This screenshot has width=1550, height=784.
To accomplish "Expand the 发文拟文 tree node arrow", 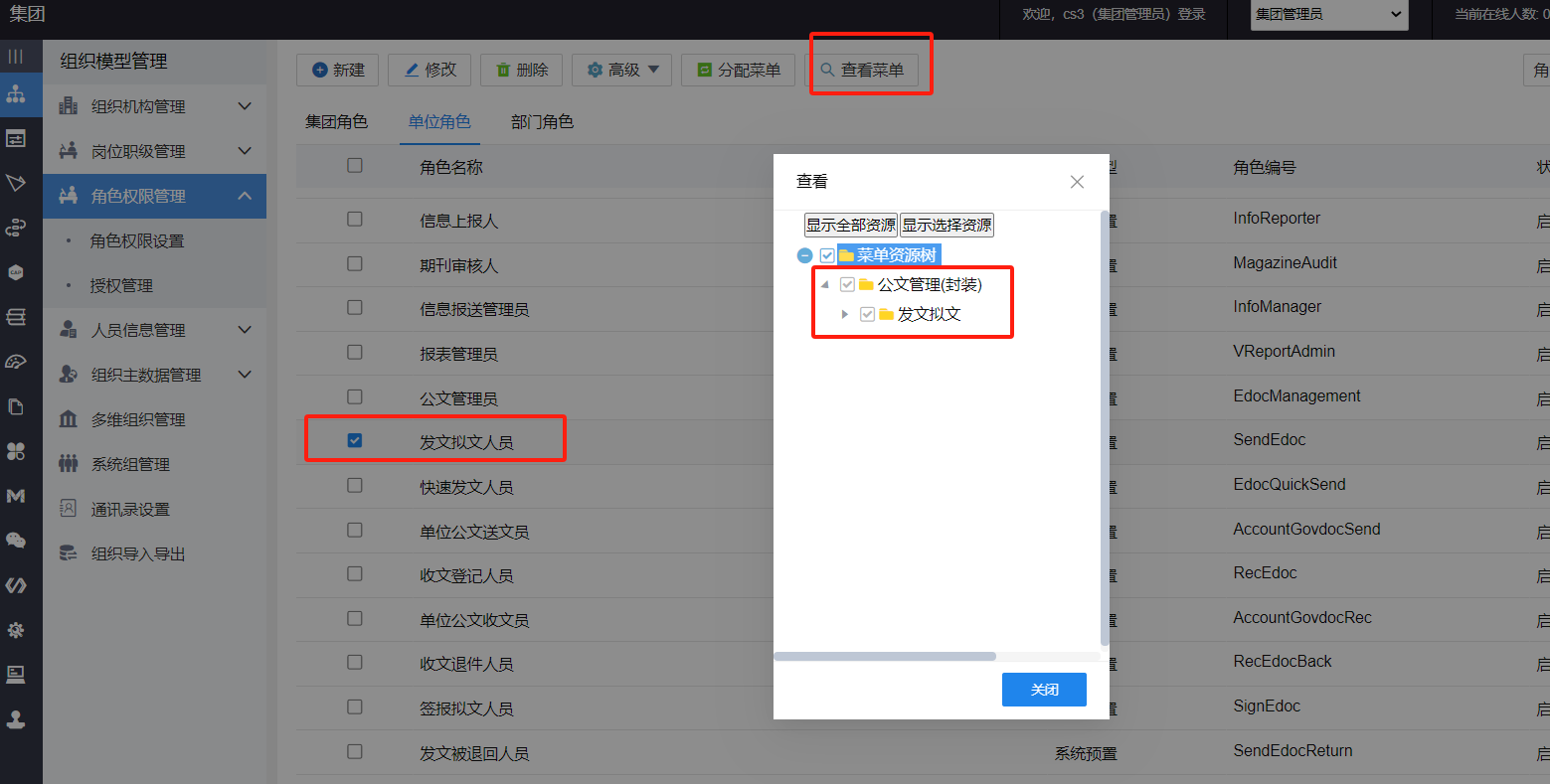I will (x=845, y=314).
